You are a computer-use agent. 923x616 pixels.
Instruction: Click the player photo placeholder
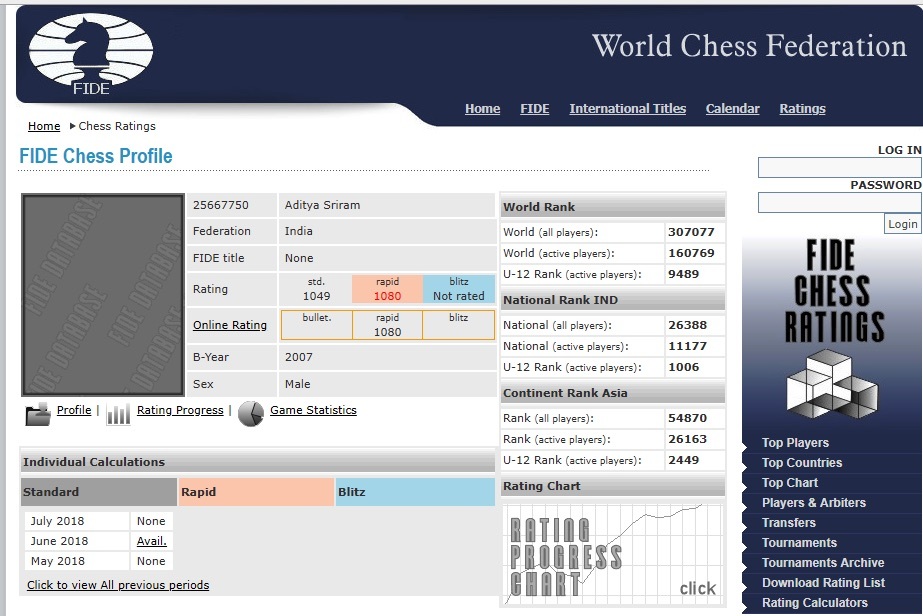[x=103, y=295]
